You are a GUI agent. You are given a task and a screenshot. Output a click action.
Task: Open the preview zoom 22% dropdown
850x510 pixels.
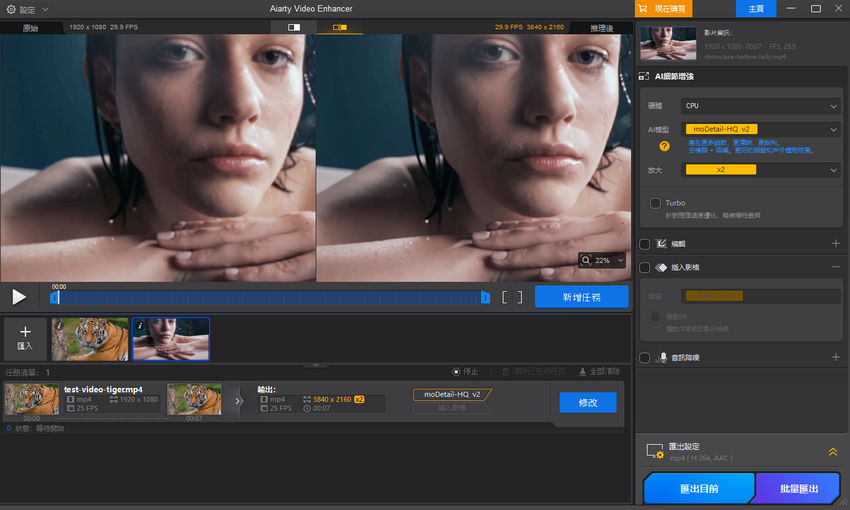pyautogui.click(x=621, y=261)
